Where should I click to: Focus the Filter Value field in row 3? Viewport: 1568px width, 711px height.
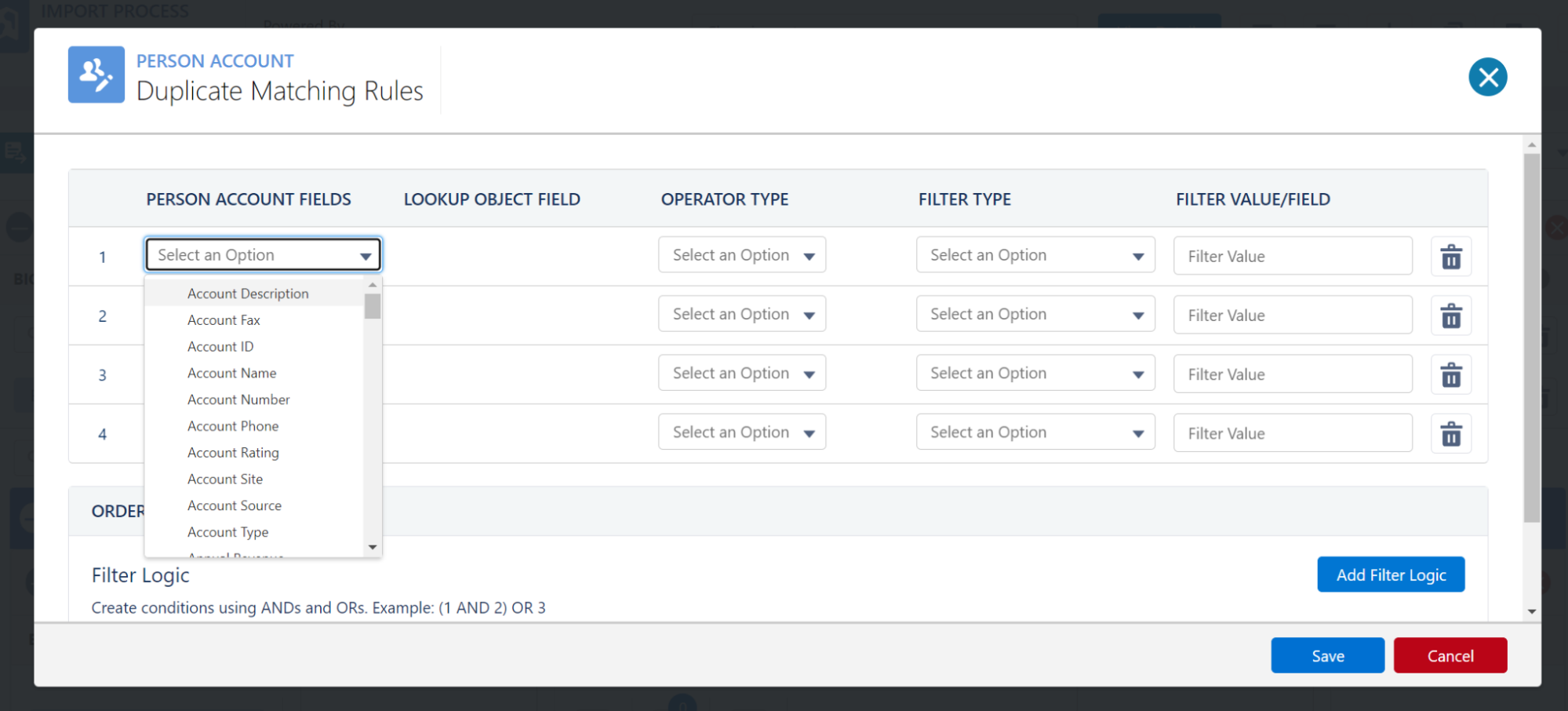point(1292,374)
